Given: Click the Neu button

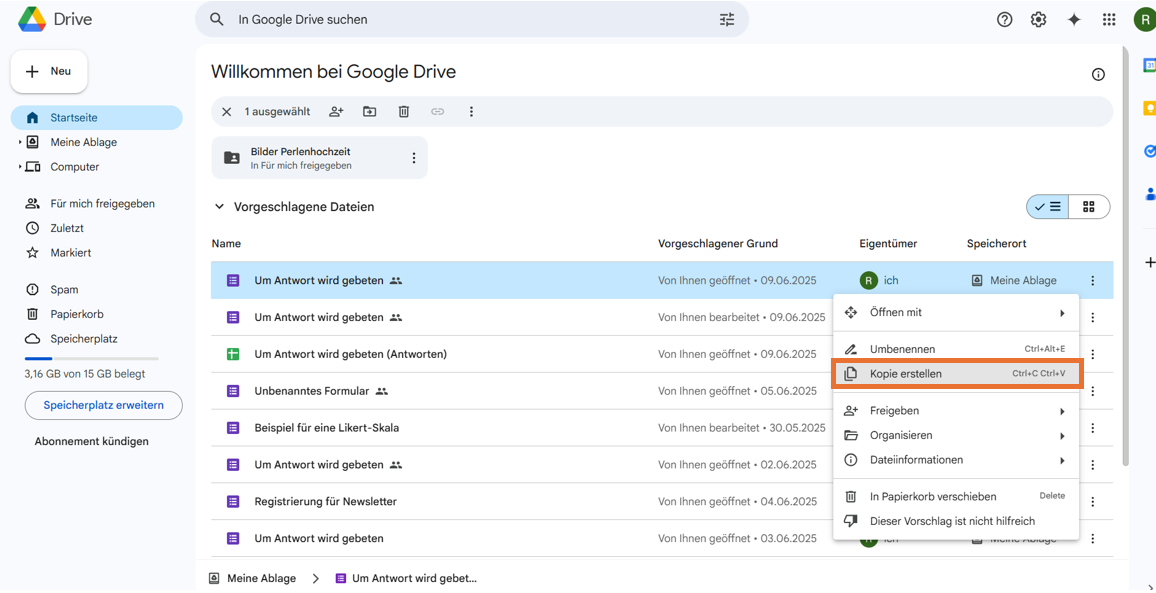Looking at the screenshot, I should [x=49, y=72].
